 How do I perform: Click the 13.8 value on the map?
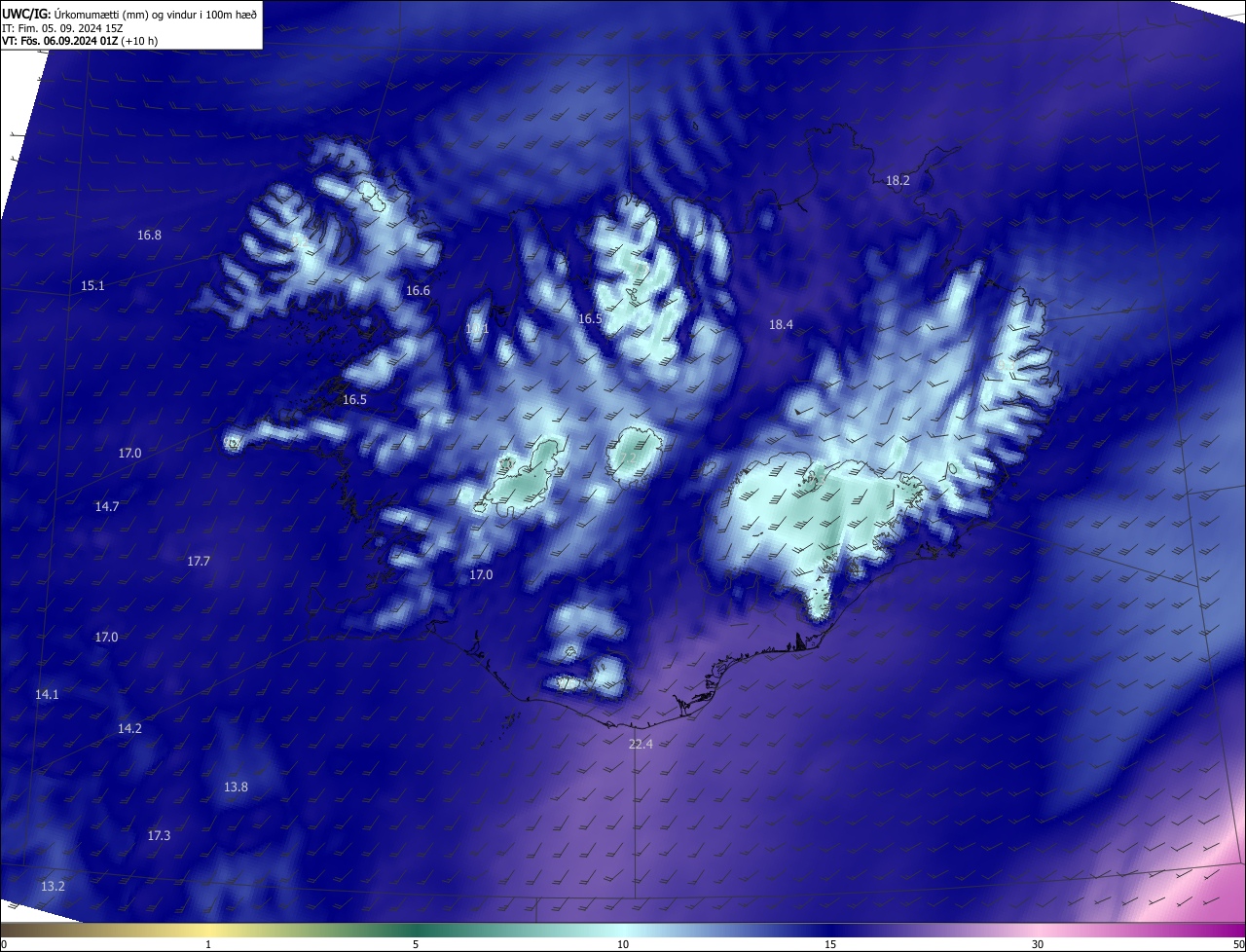(x=236, y=787)
